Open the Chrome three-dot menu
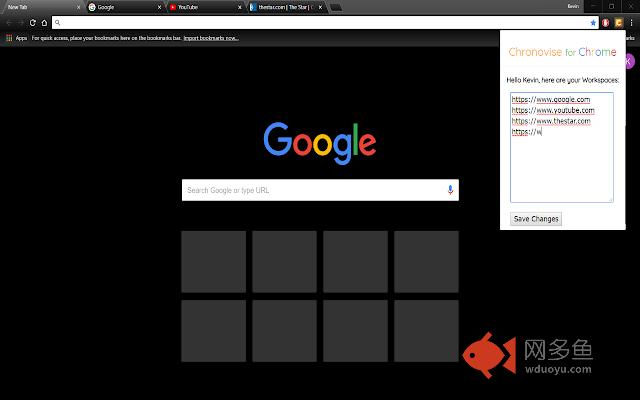640x400 pixels. (x=631, y=23)
